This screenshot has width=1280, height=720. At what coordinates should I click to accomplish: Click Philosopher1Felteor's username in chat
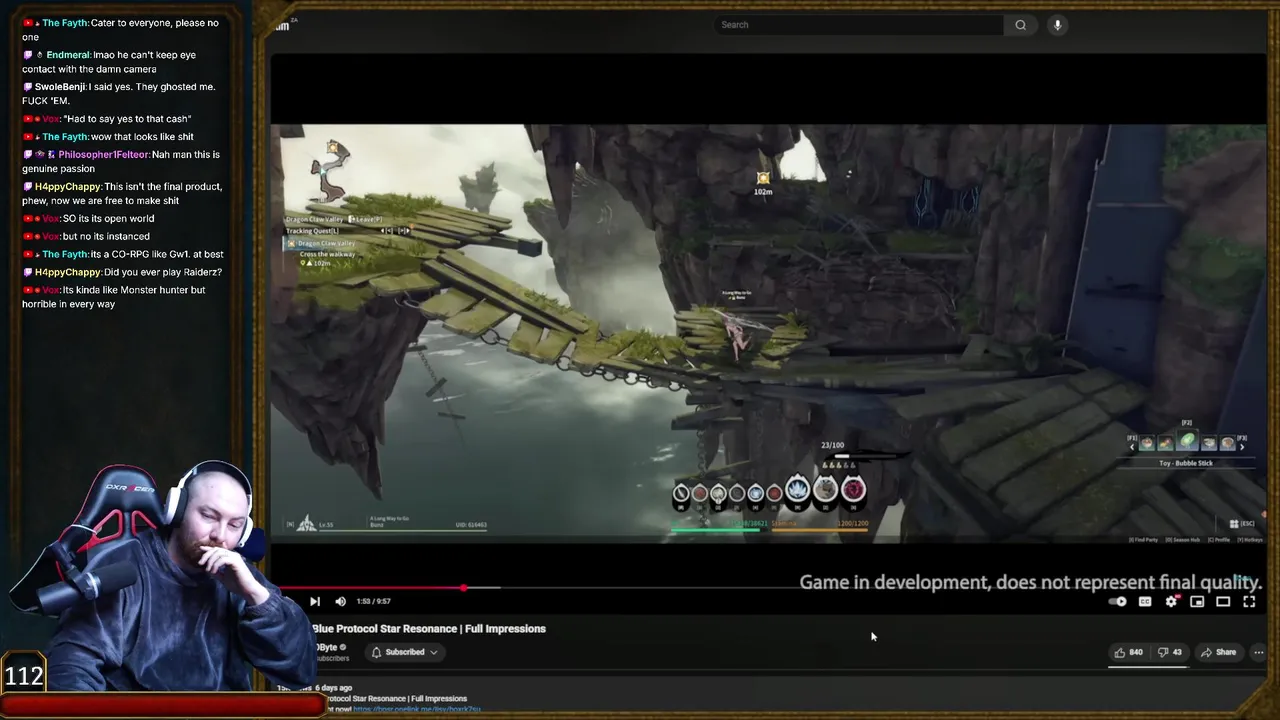click(104, 155)
